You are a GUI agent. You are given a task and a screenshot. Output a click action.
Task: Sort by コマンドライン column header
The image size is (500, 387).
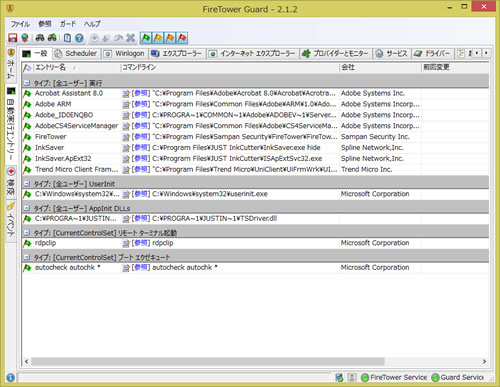pyautogui.click(x=230, y=67)
